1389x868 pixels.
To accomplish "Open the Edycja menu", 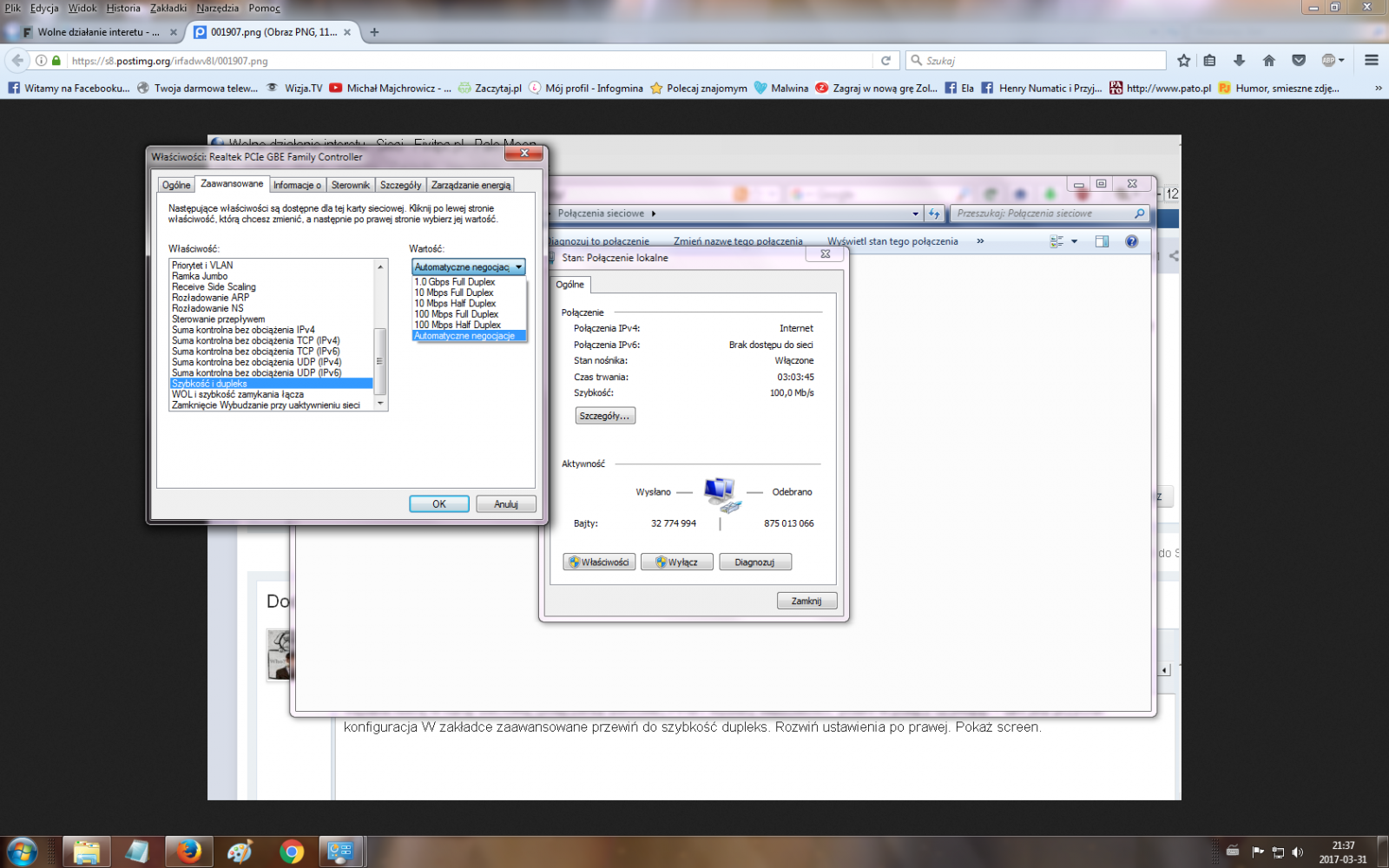I will [44, 8].
